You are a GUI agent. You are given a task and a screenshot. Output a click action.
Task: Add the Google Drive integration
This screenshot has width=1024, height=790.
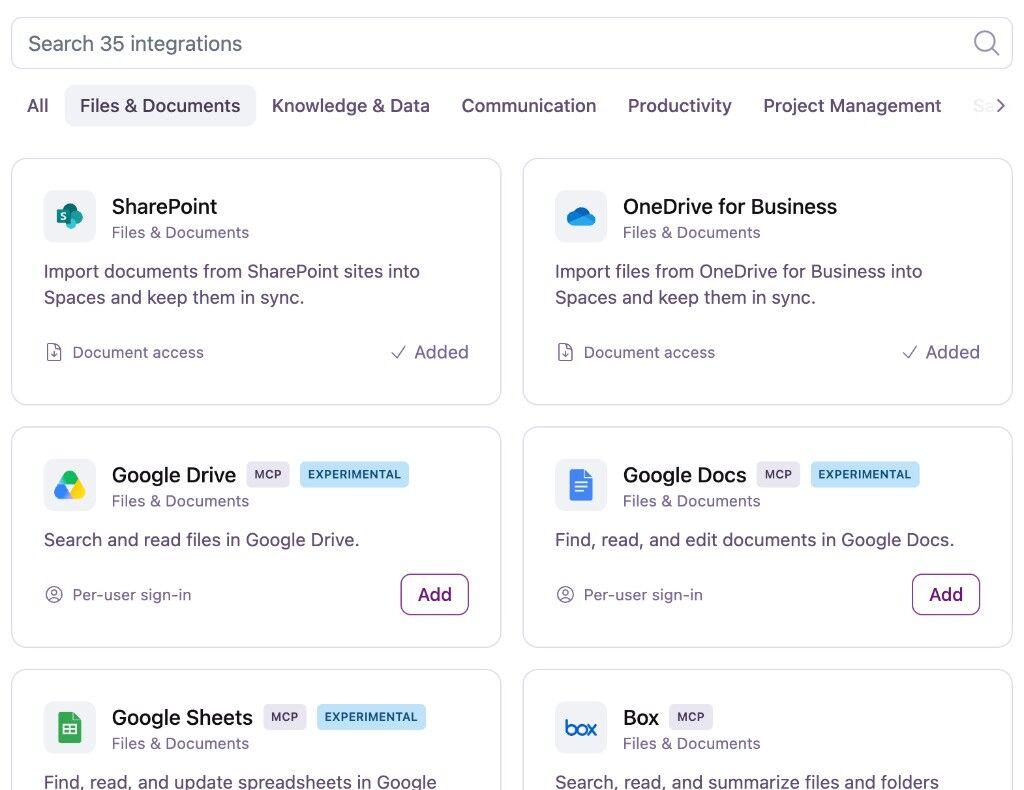pos(435,595)
